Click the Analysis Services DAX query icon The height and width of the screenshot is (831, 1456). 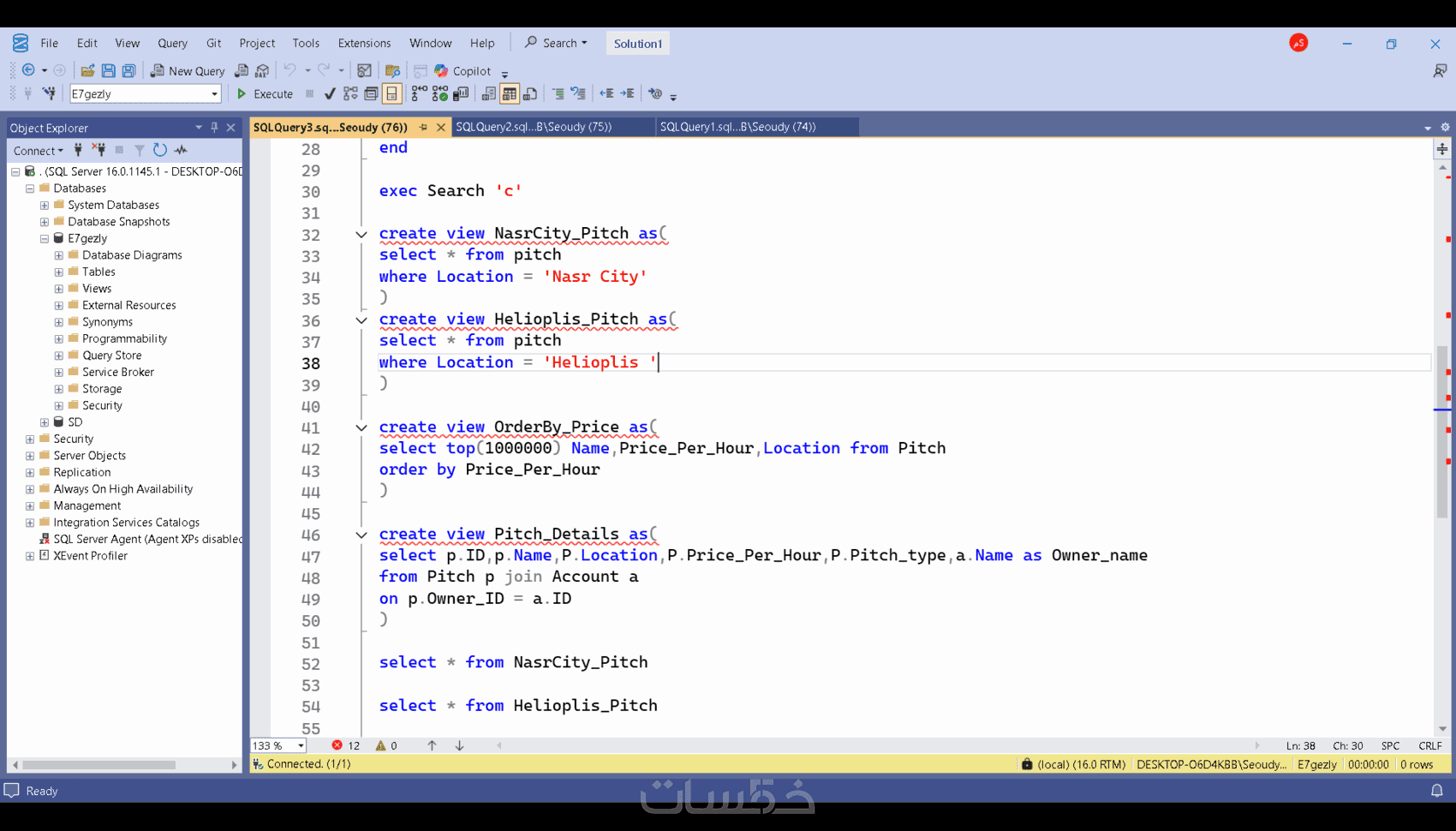pyautogui.click(x=263, y=70)
